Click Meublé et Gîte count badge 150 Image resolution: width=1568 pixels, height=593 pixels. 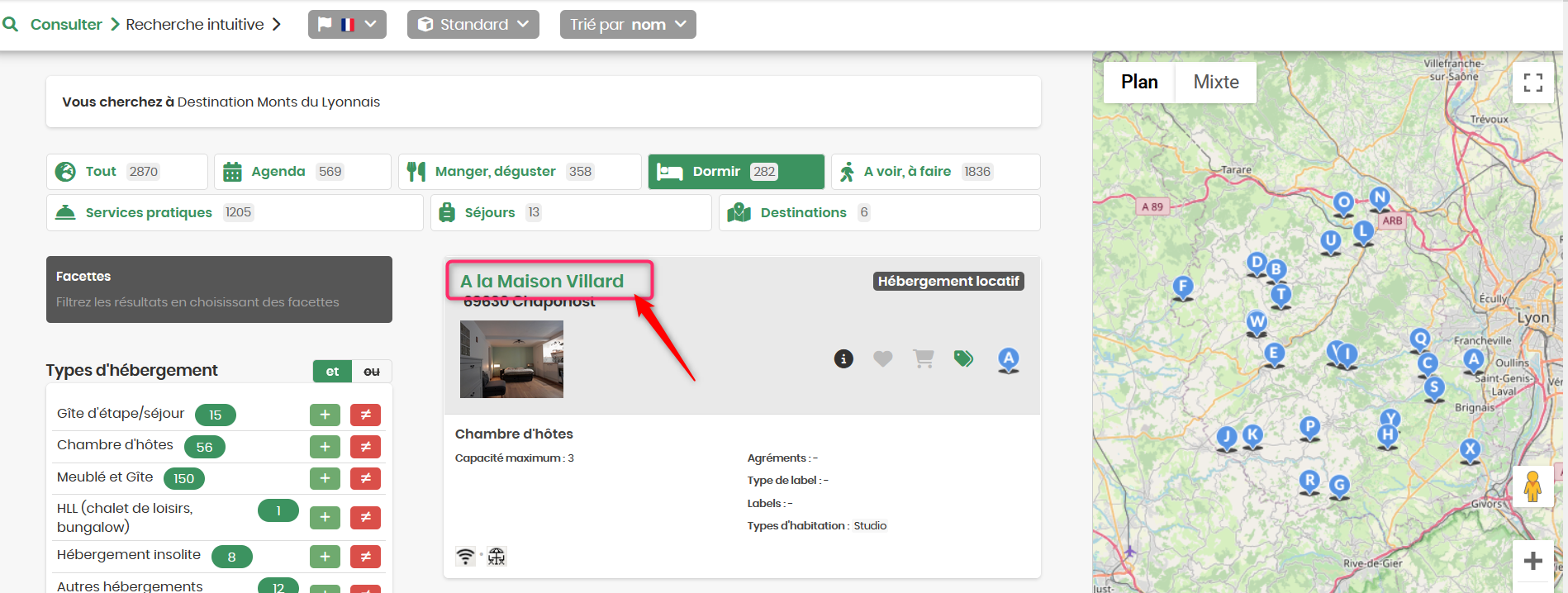(x=184, y=478)
